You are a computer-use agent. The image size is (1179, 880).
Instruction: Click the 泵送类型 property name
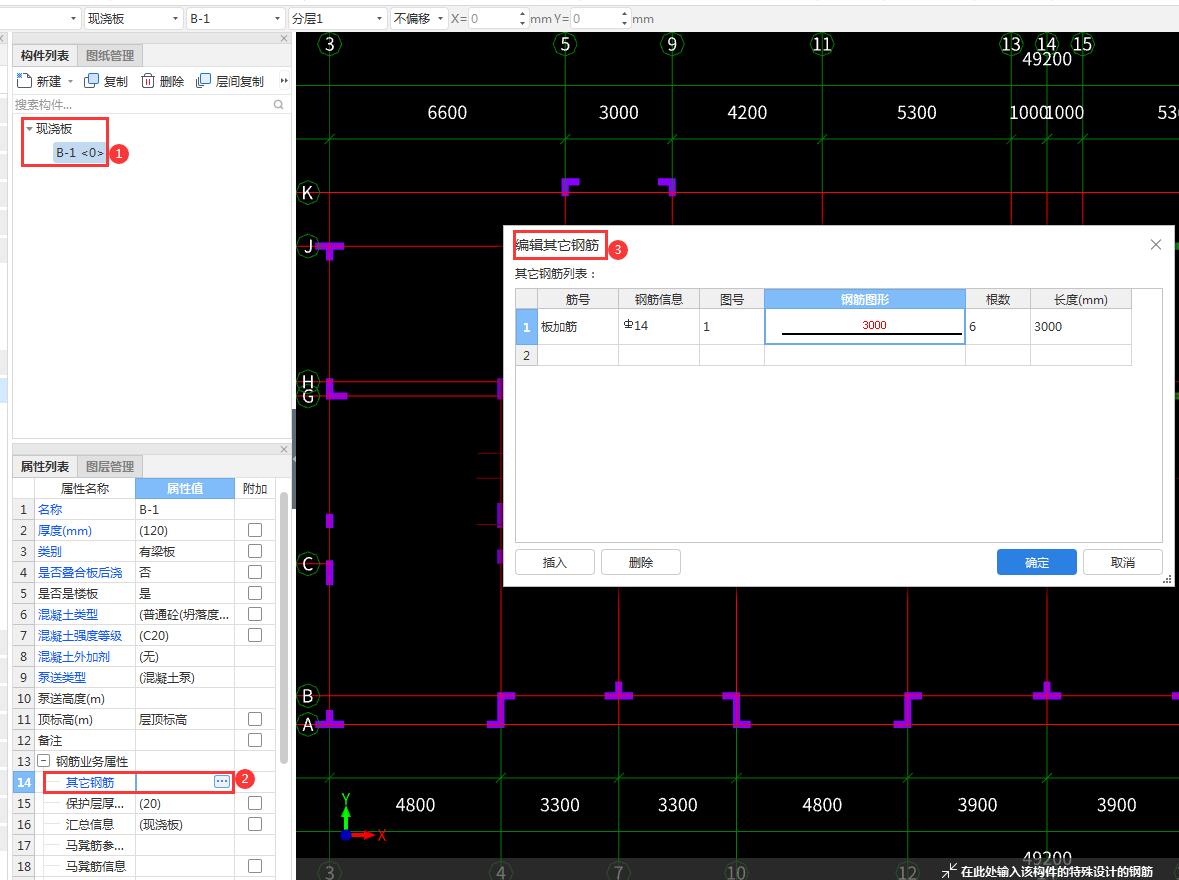(62, 678)
